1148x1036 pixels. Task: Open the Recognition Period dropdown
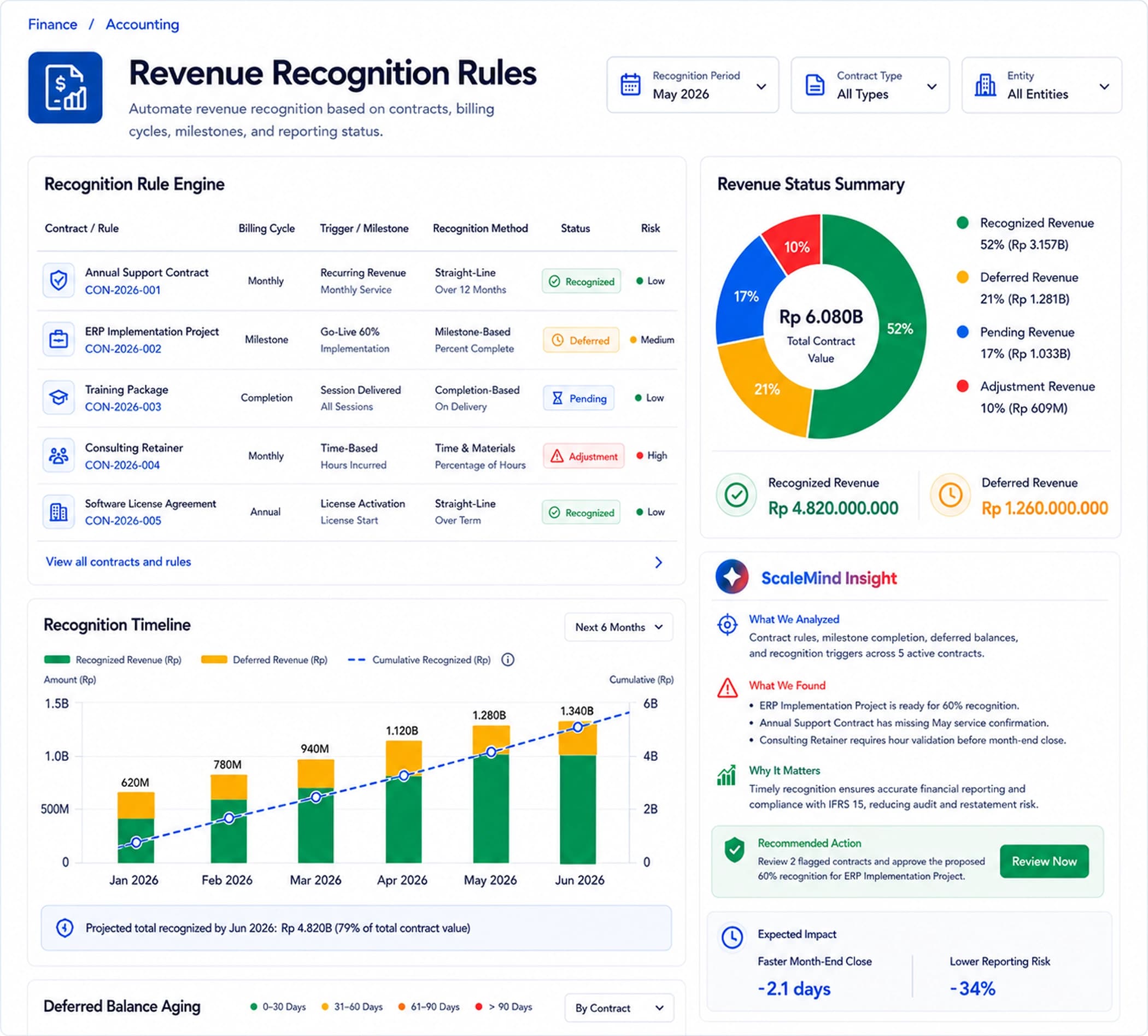[693, 85]
